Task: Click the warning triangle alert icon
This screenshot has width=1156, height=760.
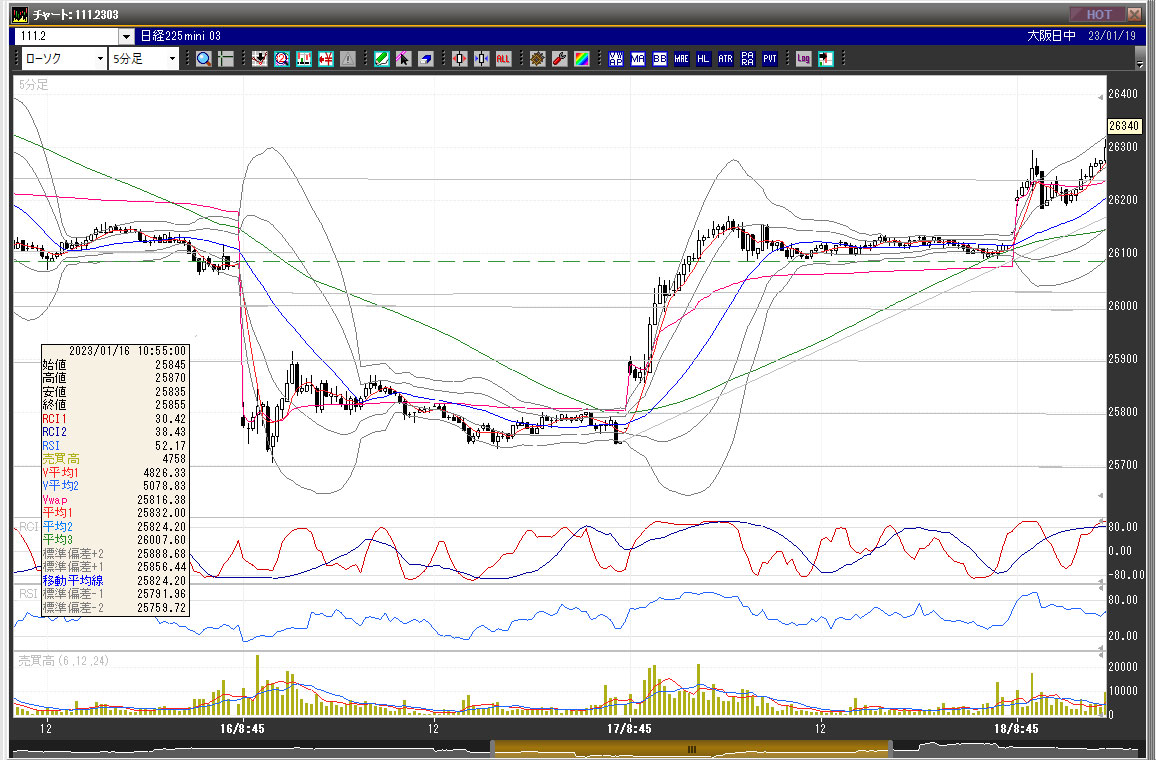Action: coord(348,59)
